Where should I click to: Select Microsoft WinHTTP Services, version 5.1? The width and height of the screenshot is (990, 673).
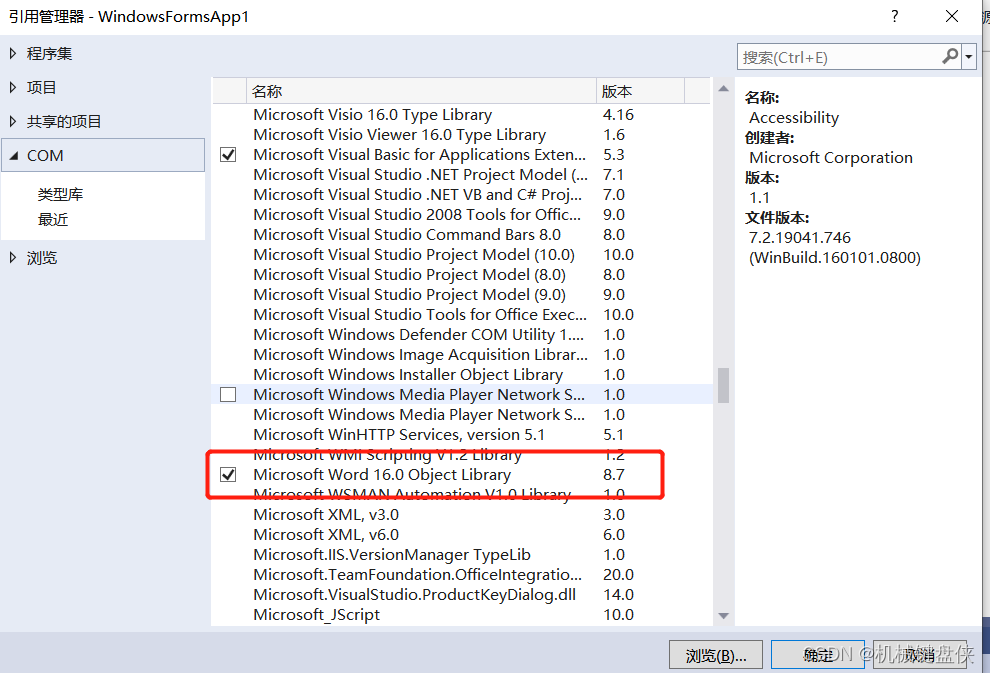click(x=462, y=434)
